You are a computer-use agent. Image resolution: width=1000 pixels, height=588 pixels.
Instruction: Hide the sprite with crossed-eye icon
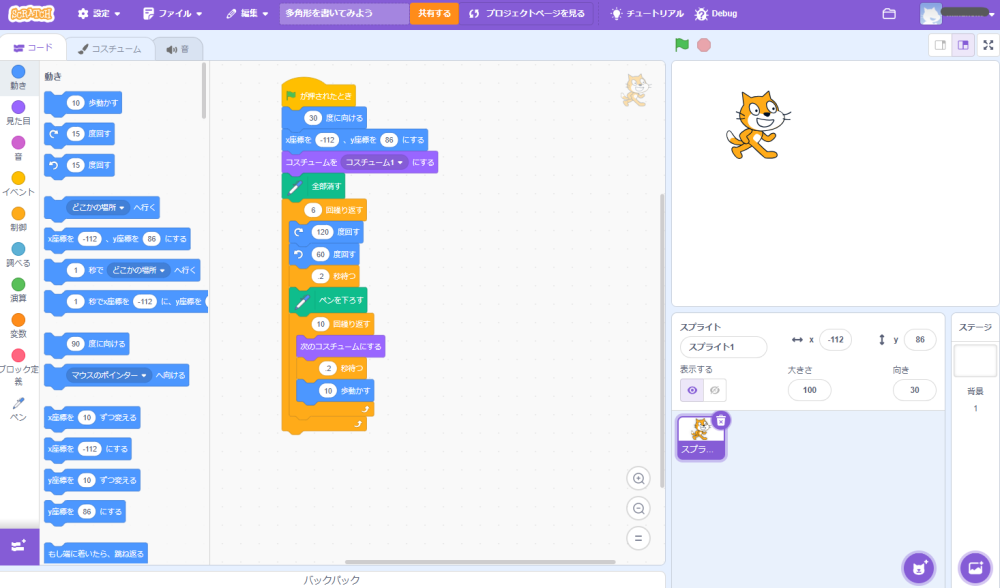715,390
